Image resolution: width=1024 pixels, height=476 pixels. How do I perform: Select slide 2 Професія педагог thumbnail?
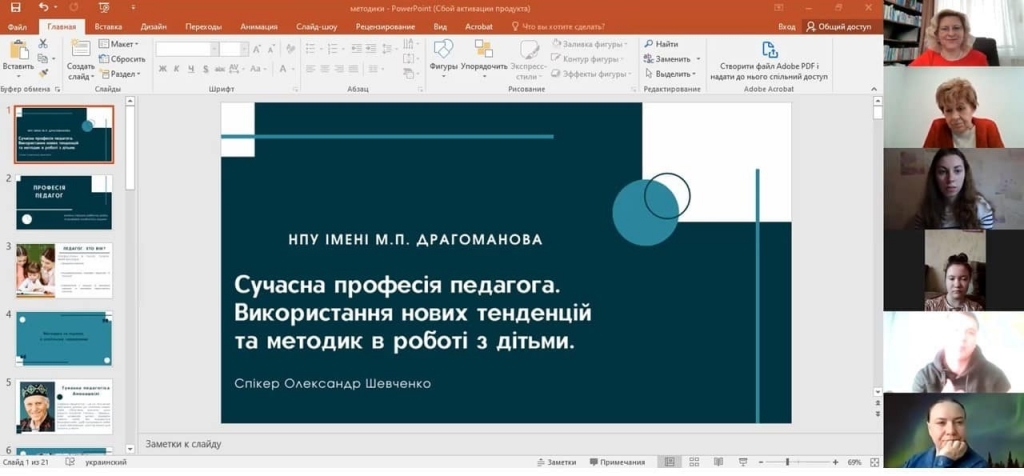(x=64, y=202)
